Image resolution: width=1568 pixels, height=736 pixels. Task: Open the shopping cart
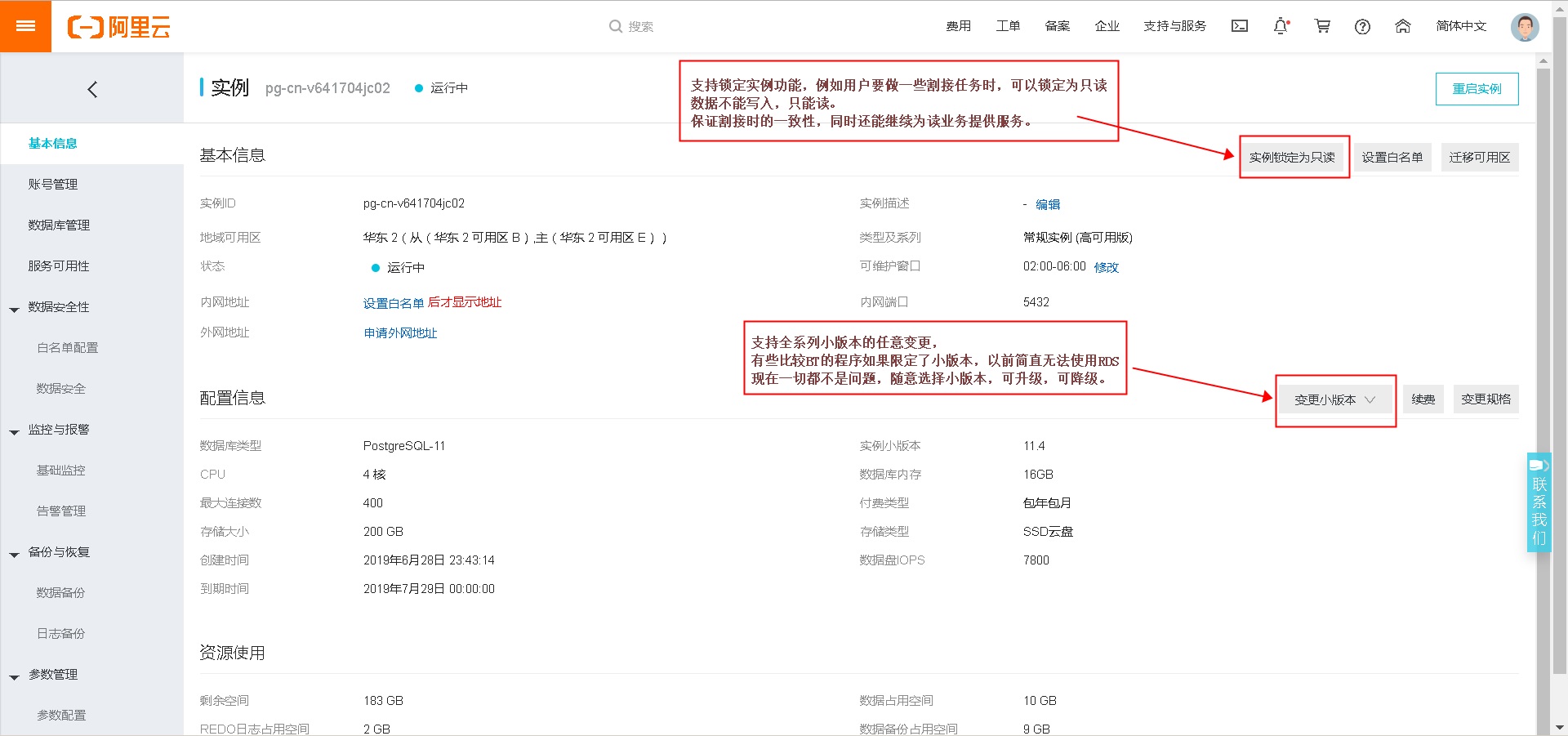pos(1322,26)
